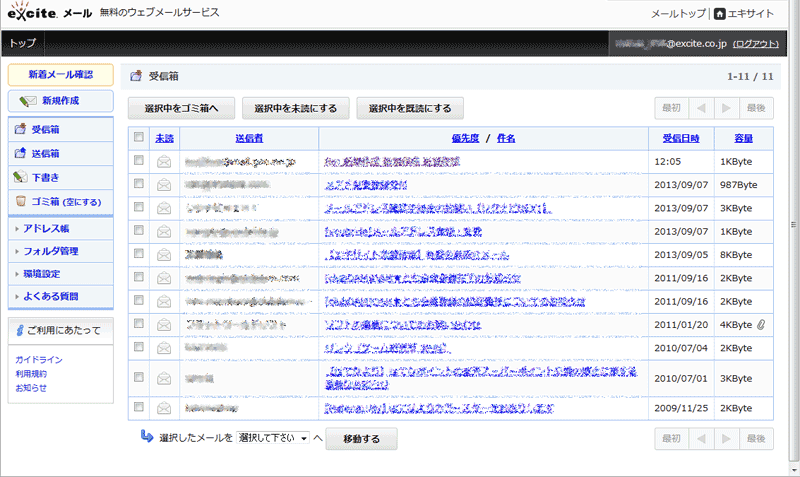Sort by 優先度 column header
The width and height of the screenshot is (800, 477).
[x=465, y=138]
